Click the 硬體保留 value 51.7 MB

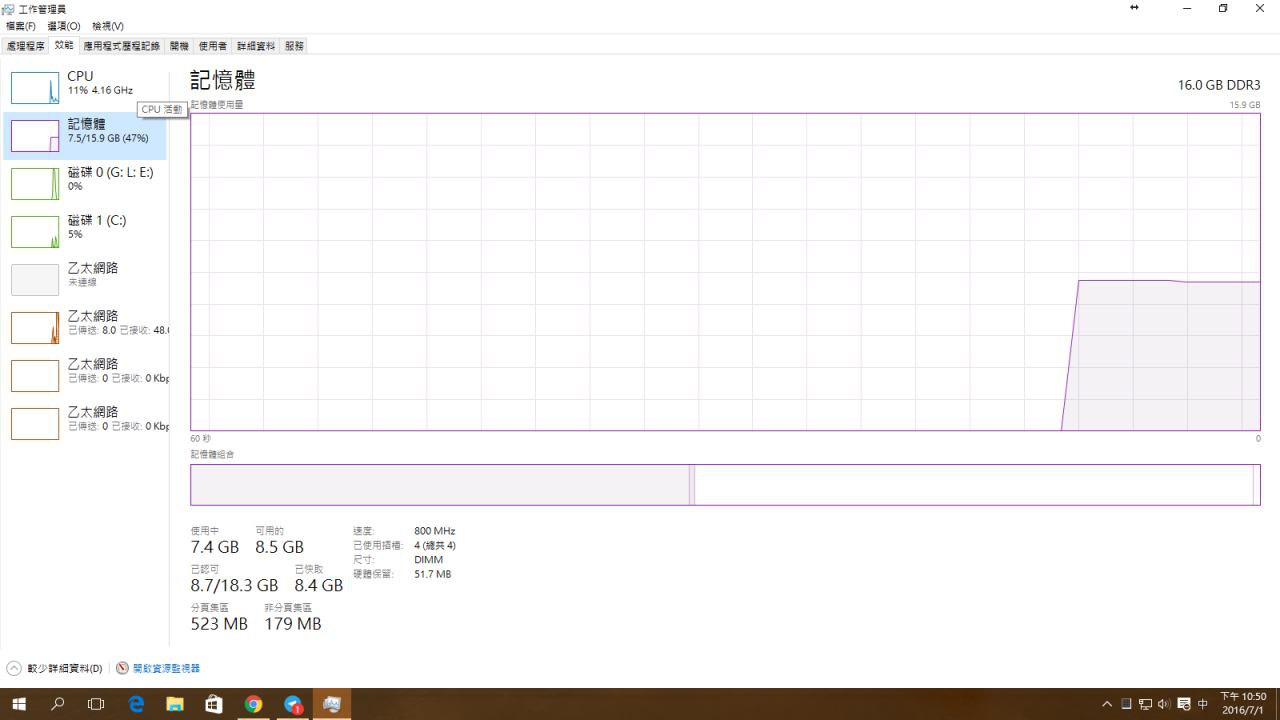(432, 574)
